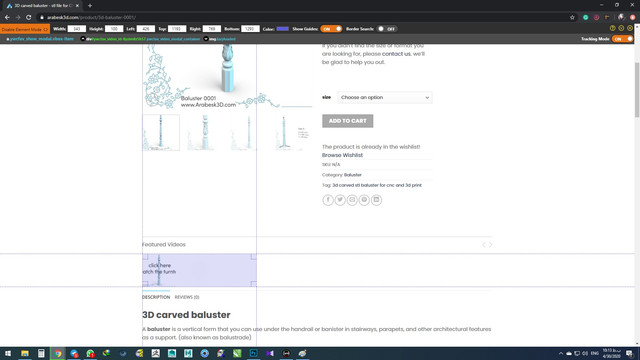Bookmark this page with the star icon
This screenshot has height=360, width=640.
coord(572,17)
